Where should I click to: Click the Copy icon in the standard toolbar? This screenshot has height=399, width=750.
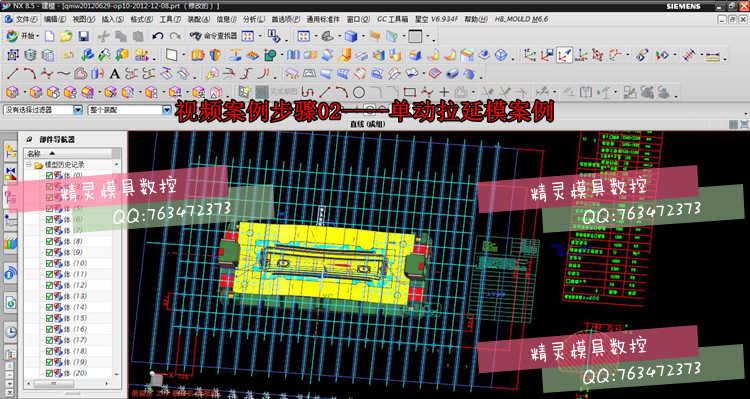121,36
